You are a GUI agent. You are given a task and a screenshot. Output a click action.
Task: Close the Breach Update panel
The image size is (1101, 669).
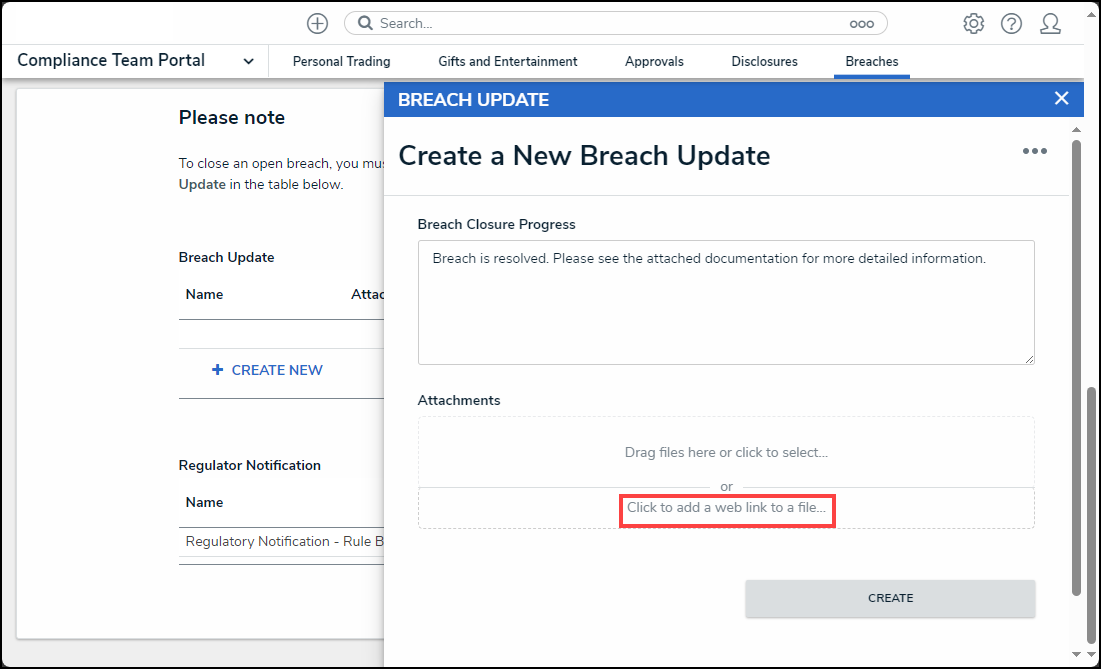click(x=1061, y=98)
